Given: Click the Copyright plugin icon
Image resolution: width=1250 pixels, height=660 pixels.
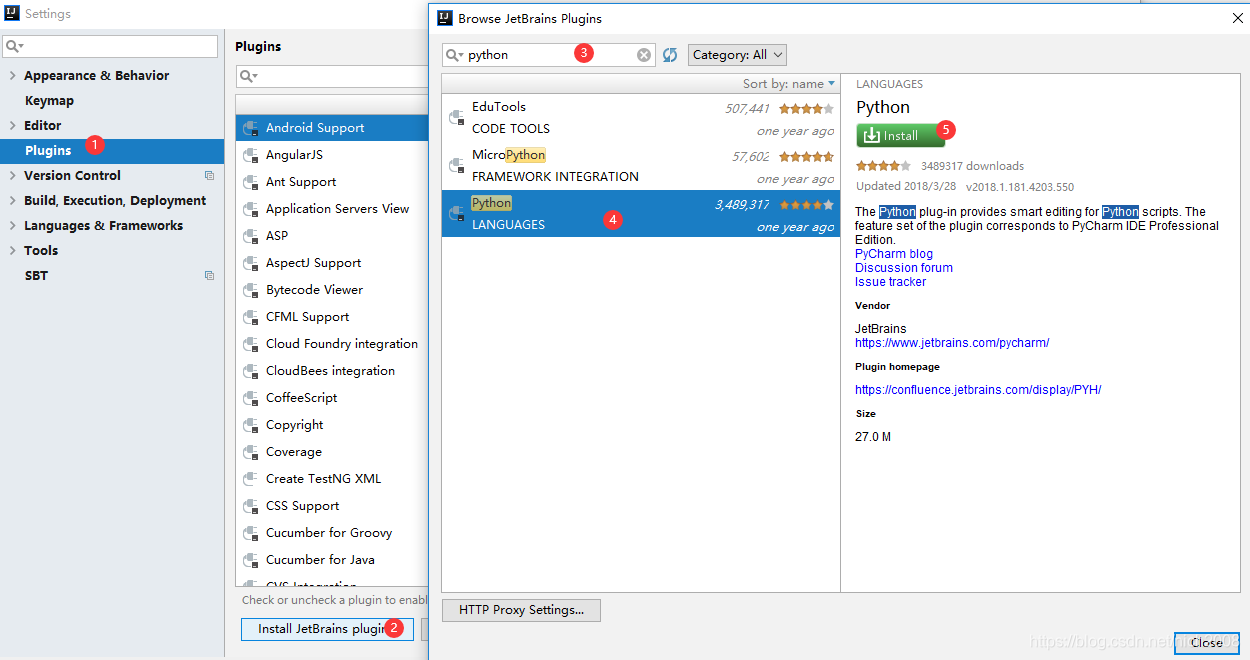Looking at the screenshot, I should pyautogui.click(x=251, y=425).
